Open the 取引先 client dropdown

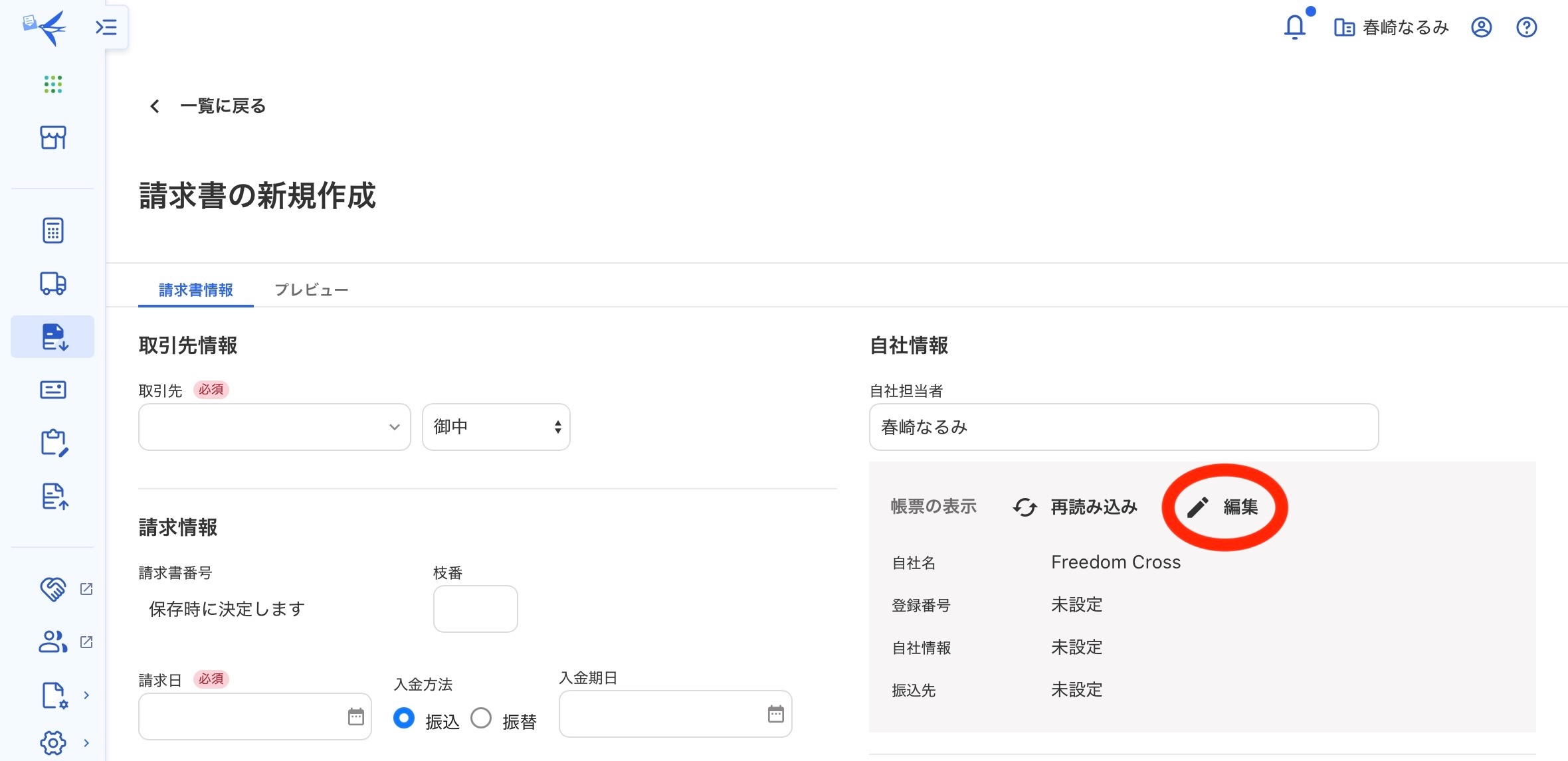coord(274,427)
